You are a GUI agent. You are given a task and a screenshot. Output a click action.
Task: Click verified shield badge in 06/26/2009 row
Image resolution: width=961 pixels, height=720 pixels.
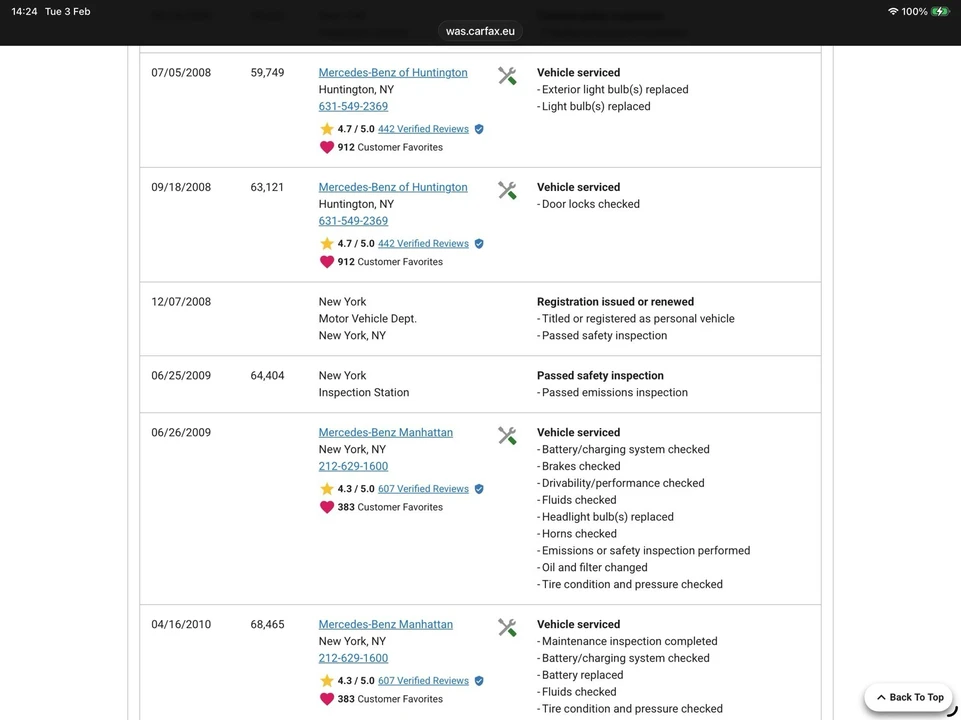(x=479, y=488)
